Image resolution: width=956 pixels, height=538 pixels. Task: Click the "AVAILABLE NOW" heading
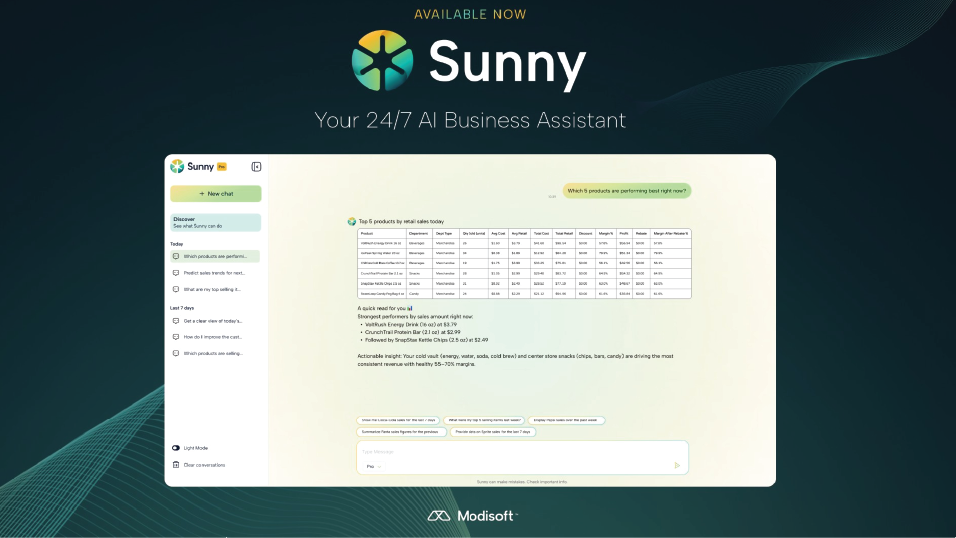[470, 14]
